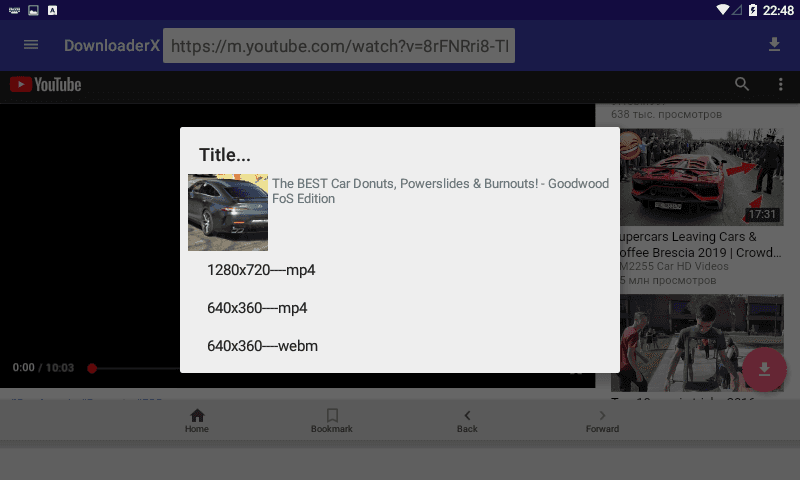Open Bookmark in bottom bar
Image resolution: width=800 pixels, height=480 pixels.
tap(332, 421)
